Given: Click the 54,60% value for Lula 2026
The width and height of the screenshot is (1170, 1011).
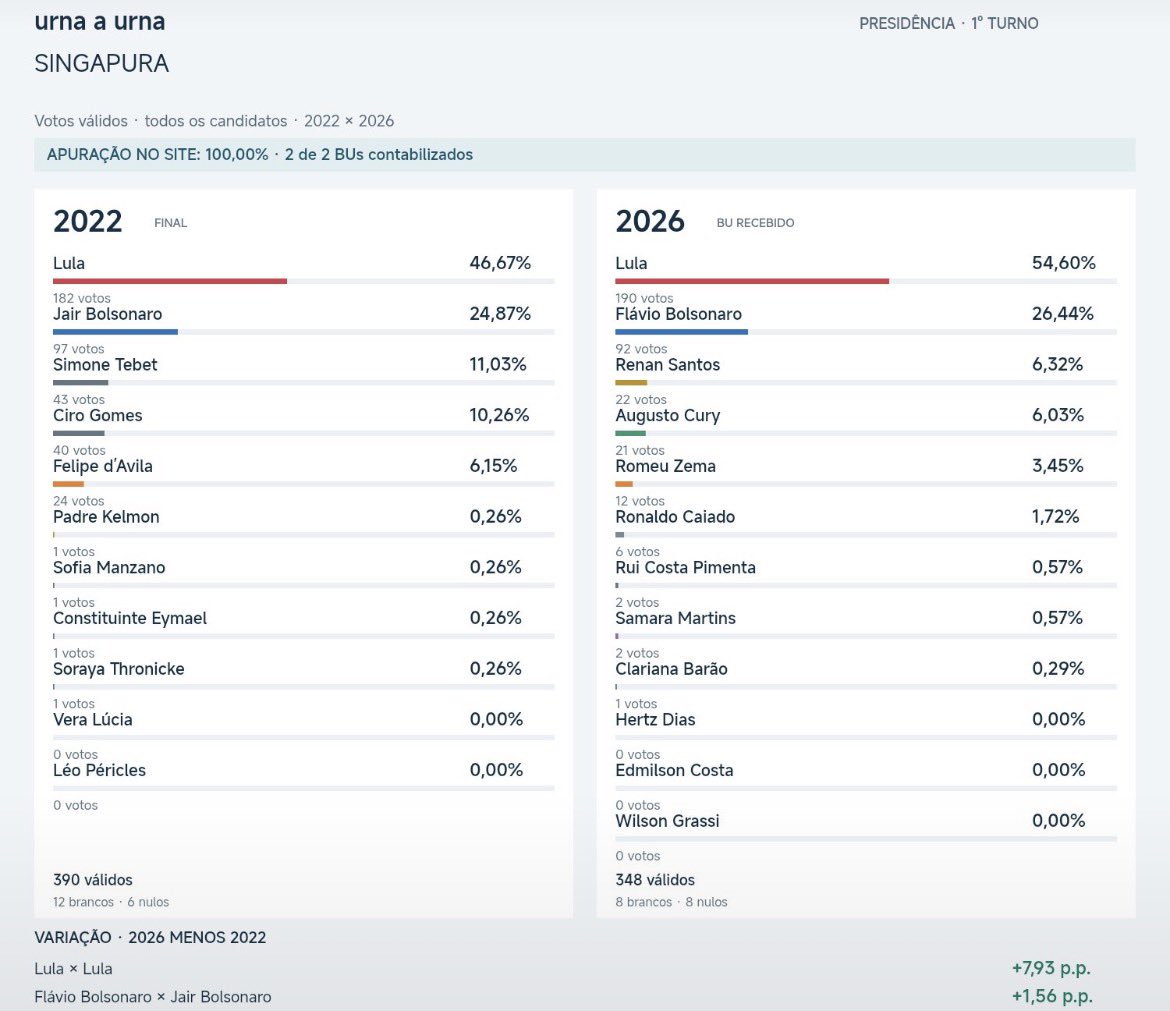Looking at the screenshot, I should (1063, 263).
